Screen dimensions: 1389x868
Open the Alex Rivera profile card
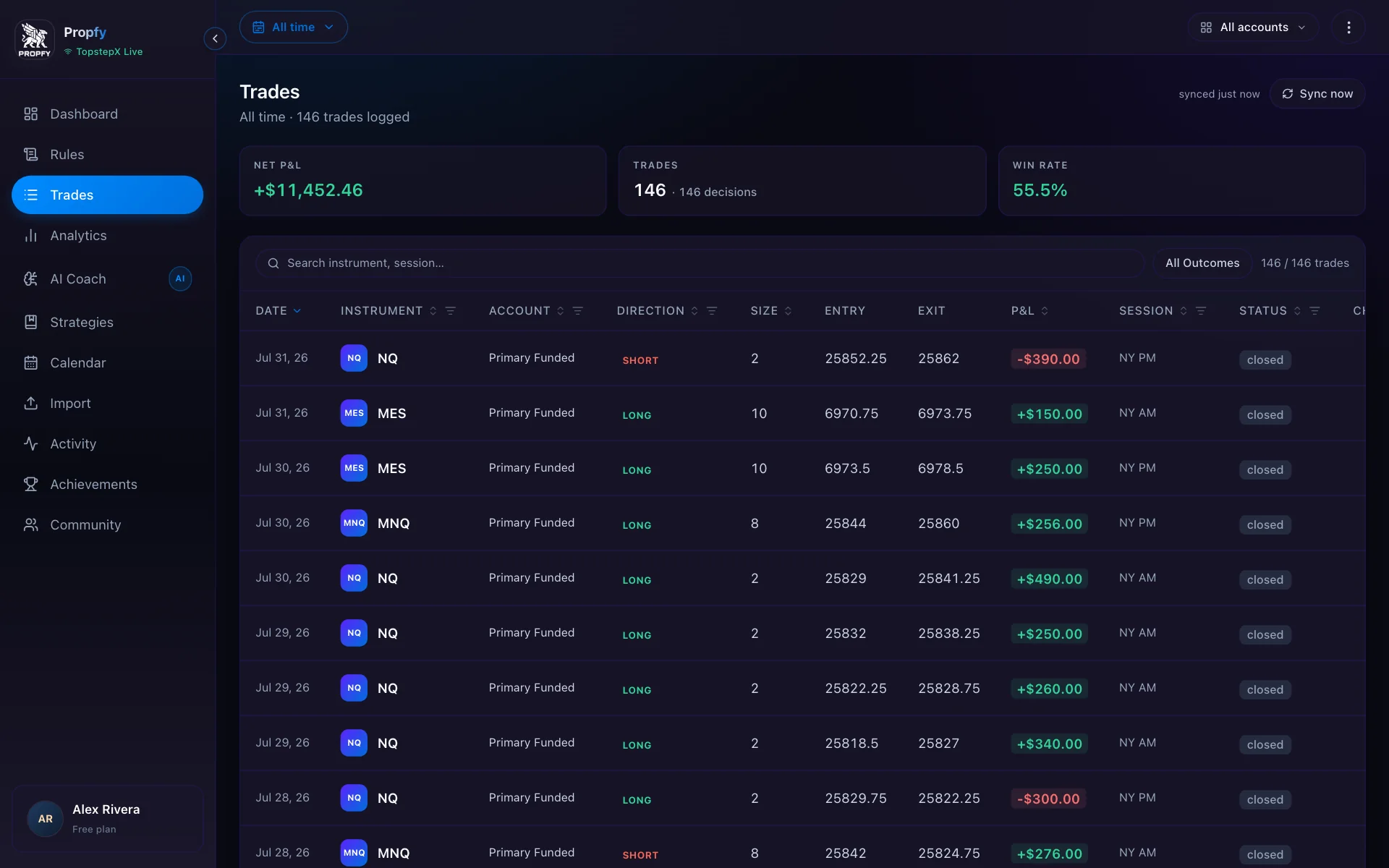point(108,819)
